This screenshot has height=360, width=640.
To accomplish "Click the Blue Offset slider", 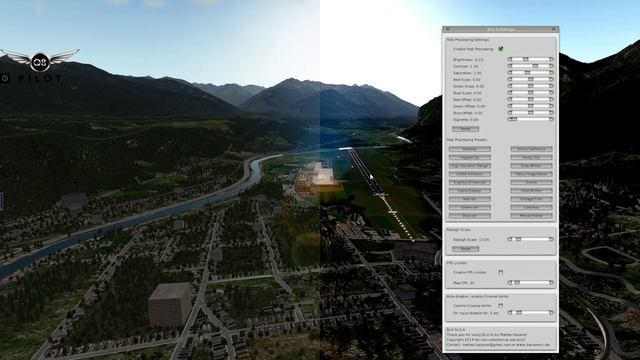I will pos(531,113).
